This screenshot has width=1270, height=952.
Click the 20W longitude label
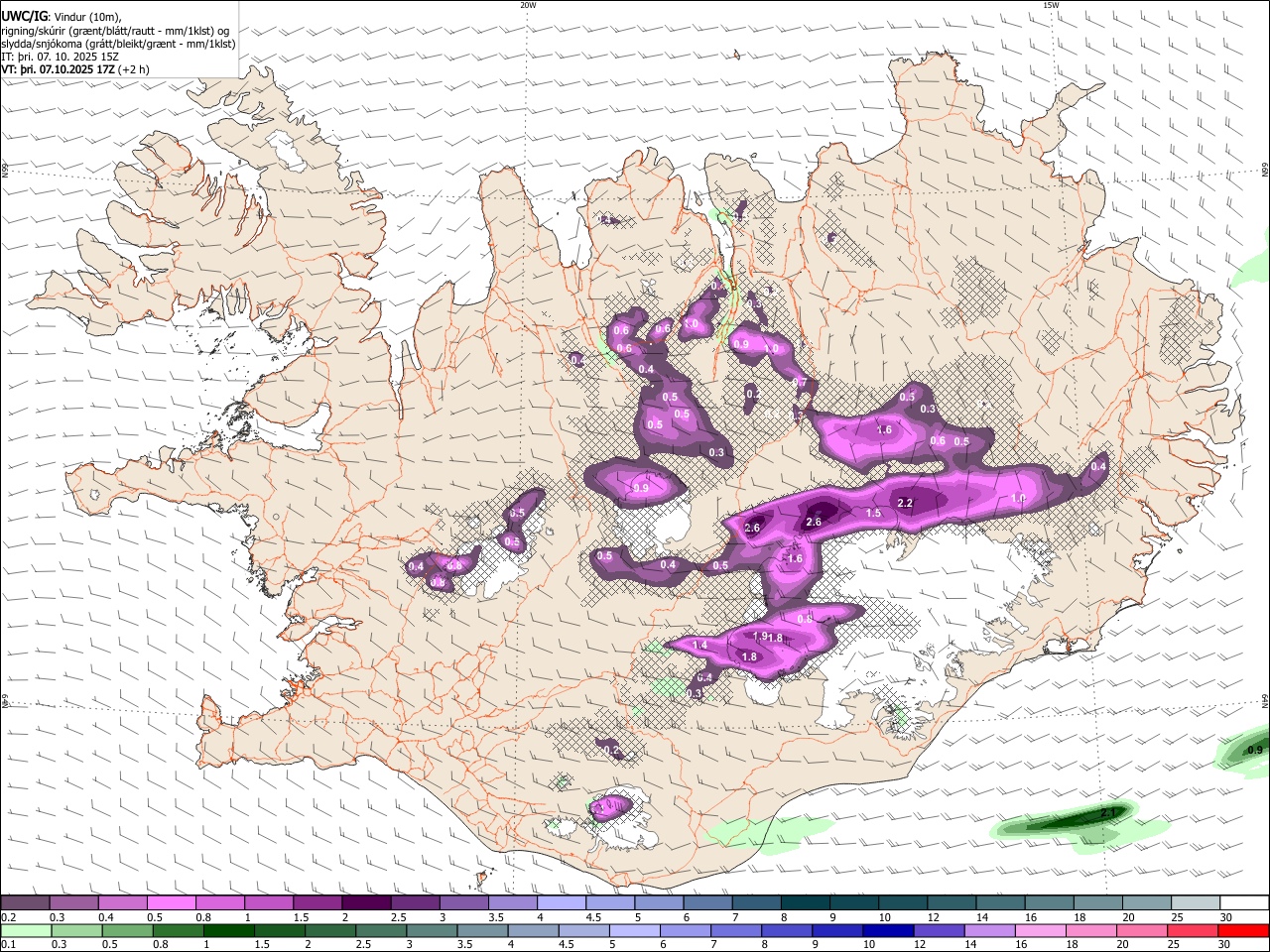[528, 5]
